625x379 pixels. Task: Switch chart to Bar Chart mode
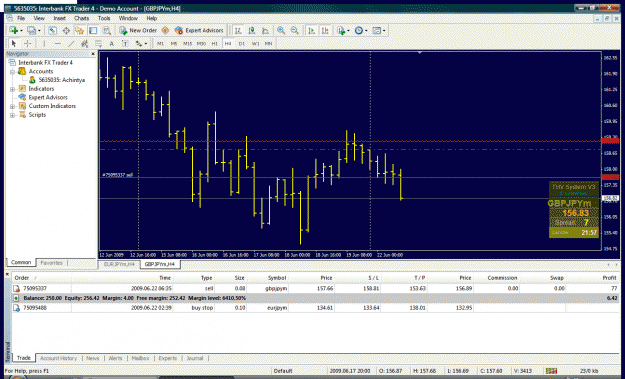pos(238,30)
